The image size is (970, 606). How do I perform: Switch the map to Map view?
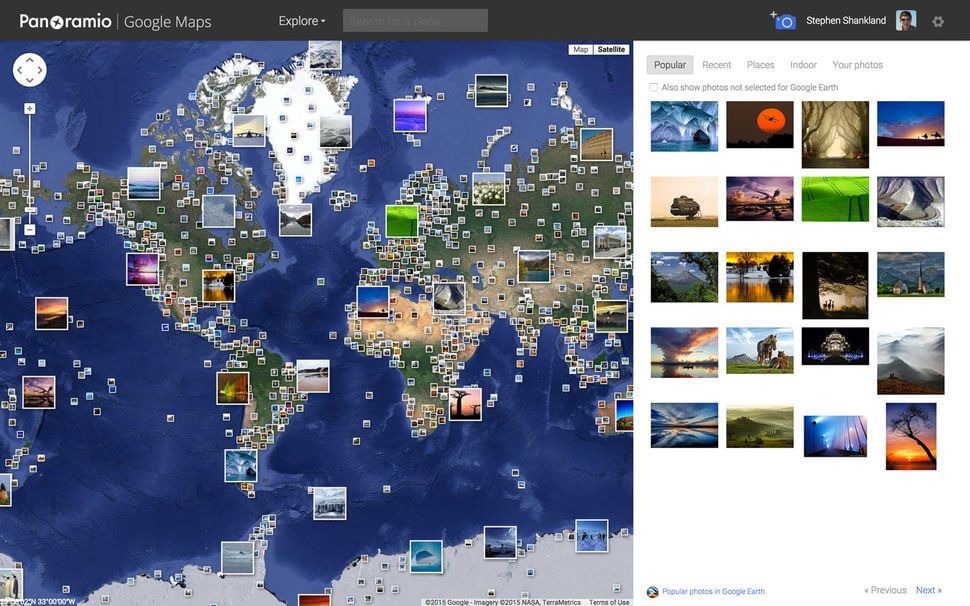click(x=579, y=48)
